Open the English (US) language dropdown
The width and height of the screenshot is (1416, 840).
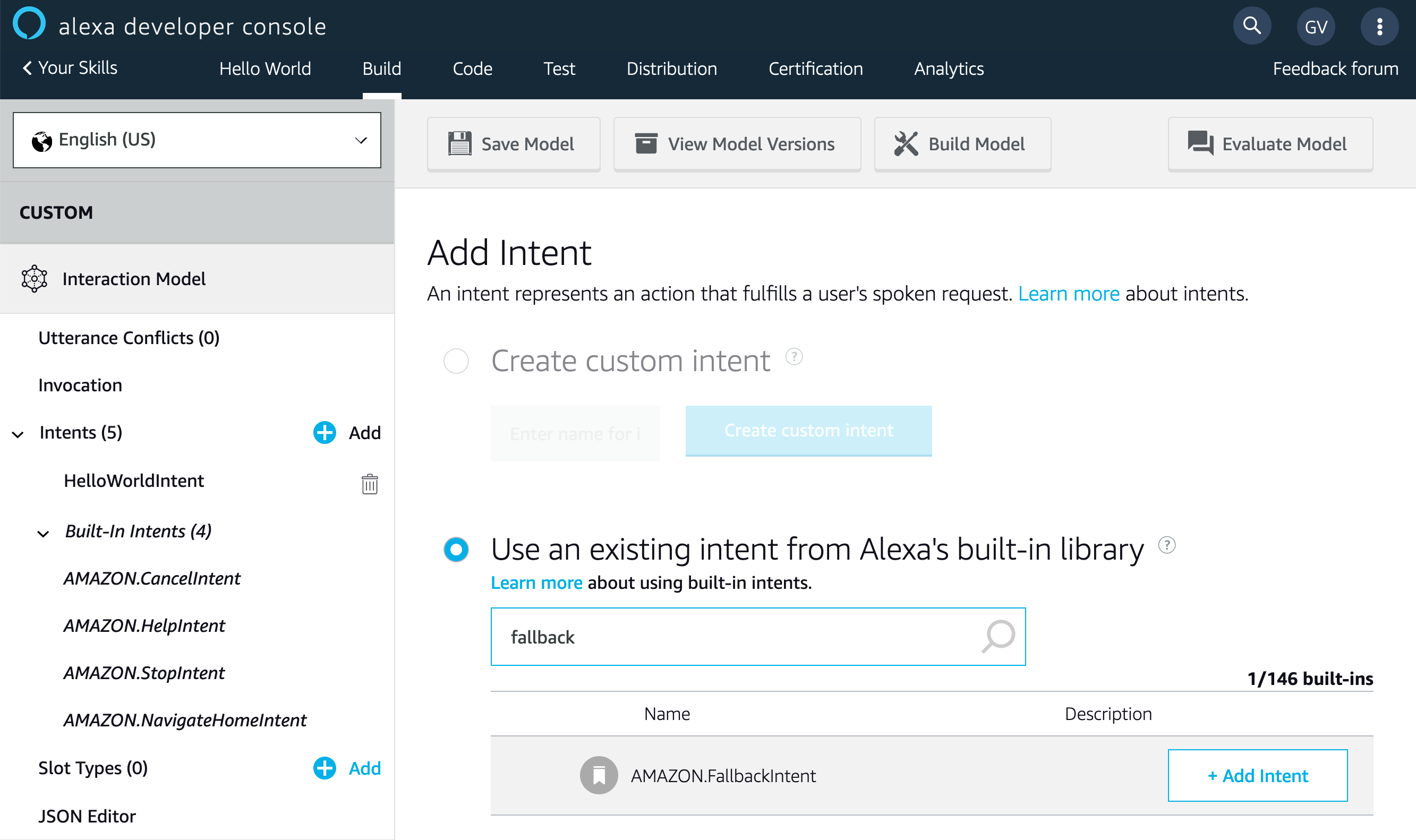(x=197, y=140)
